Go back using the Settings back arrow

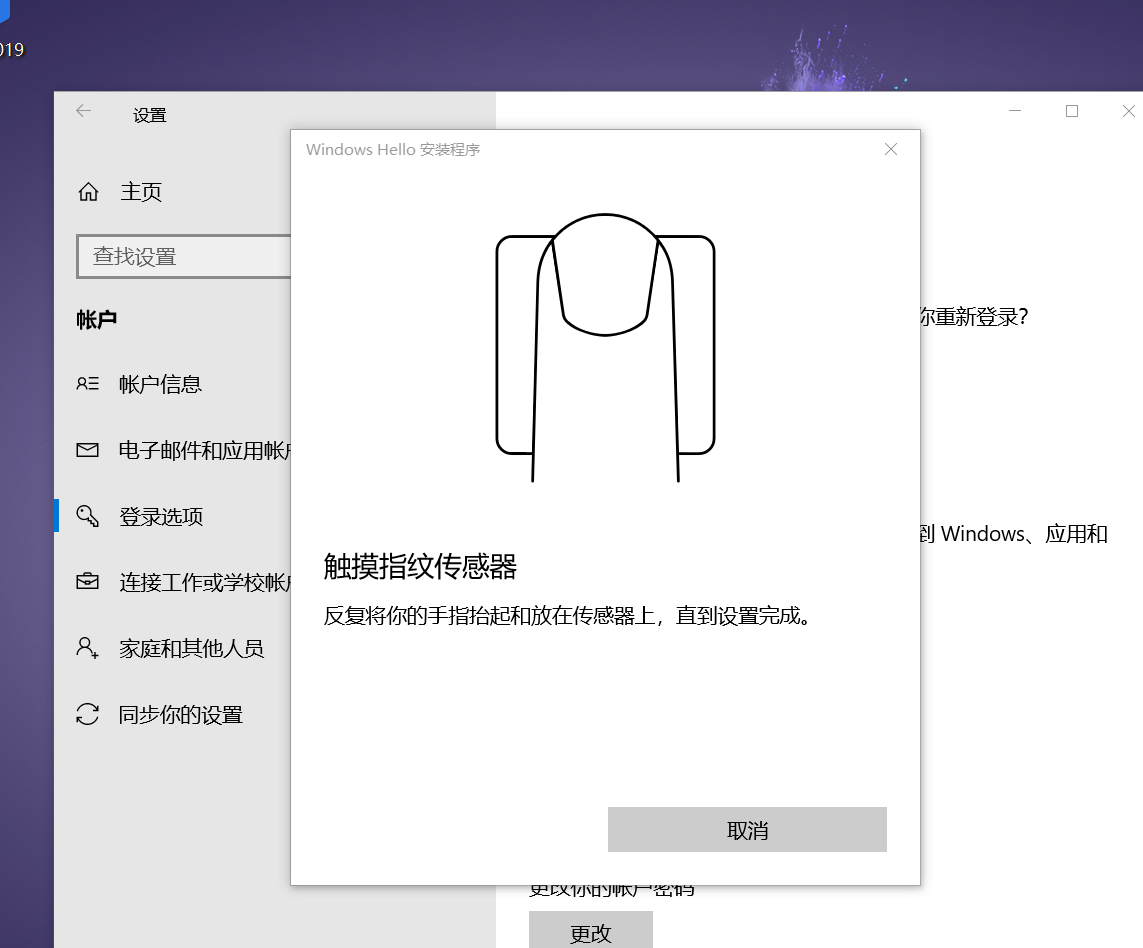(84, 111)
